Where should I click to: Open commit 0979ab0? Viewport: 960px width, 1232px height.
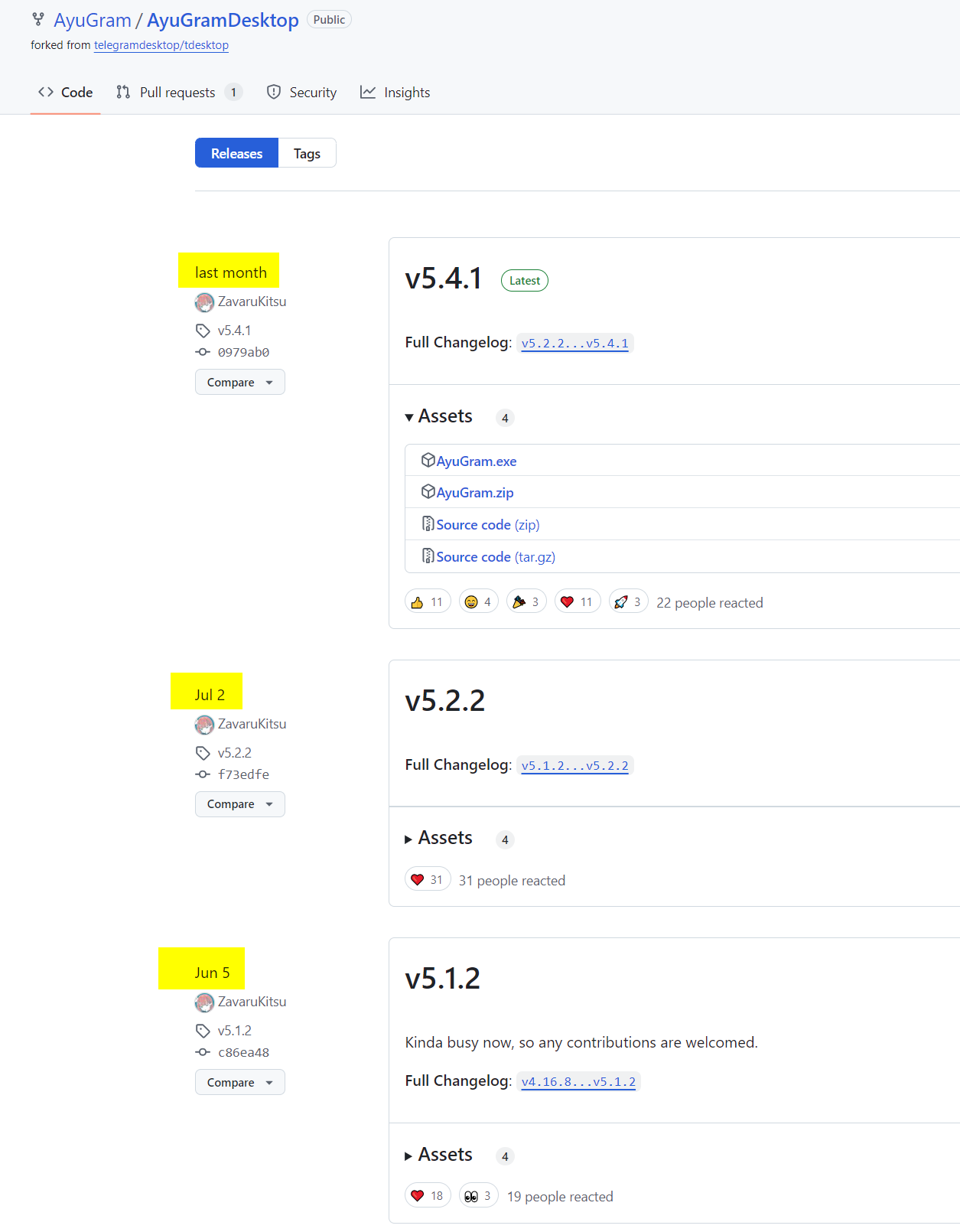point(243,352)
